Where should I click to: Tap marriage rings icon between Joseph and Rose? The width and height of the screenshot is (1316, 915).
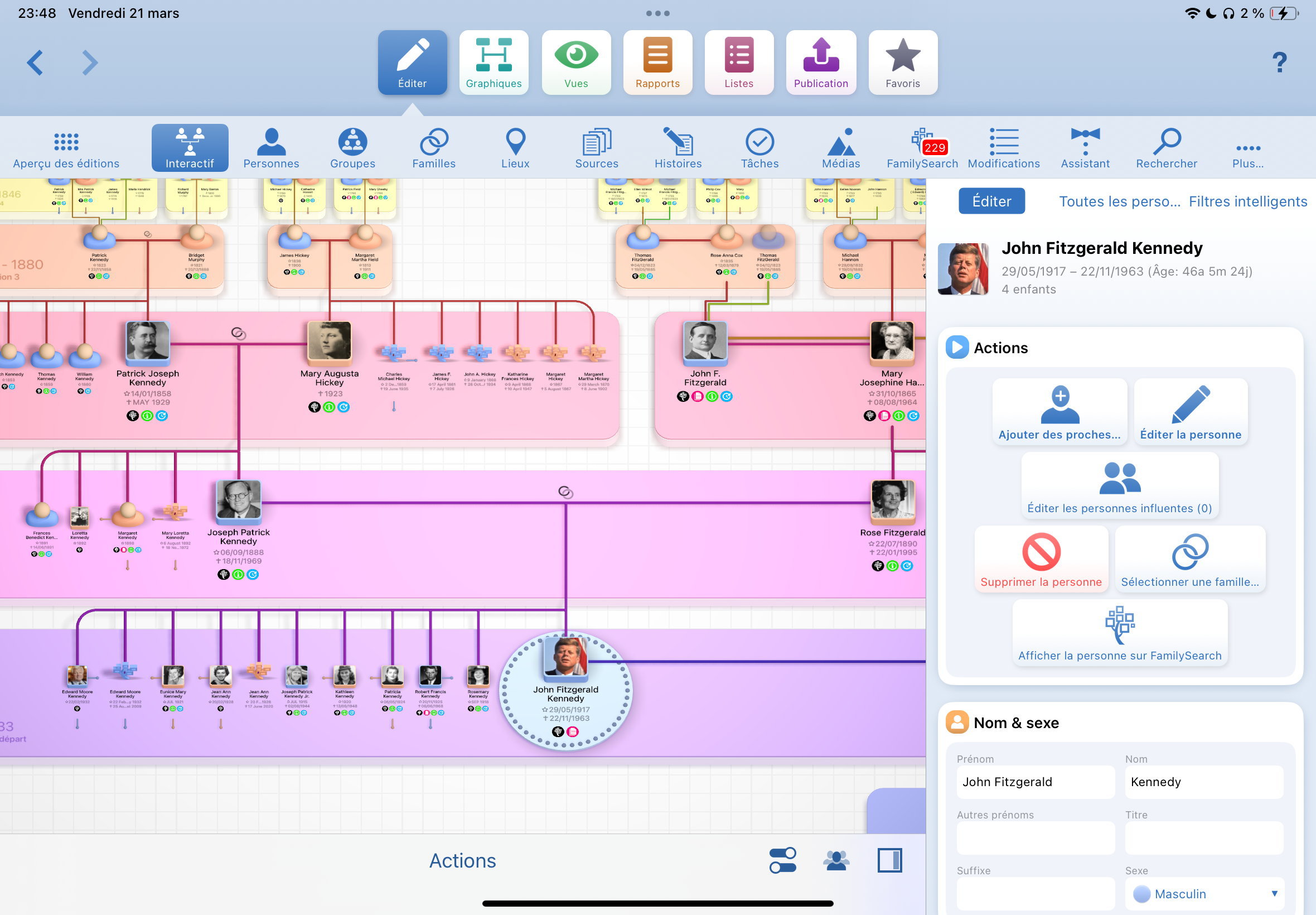coord(565,492)
